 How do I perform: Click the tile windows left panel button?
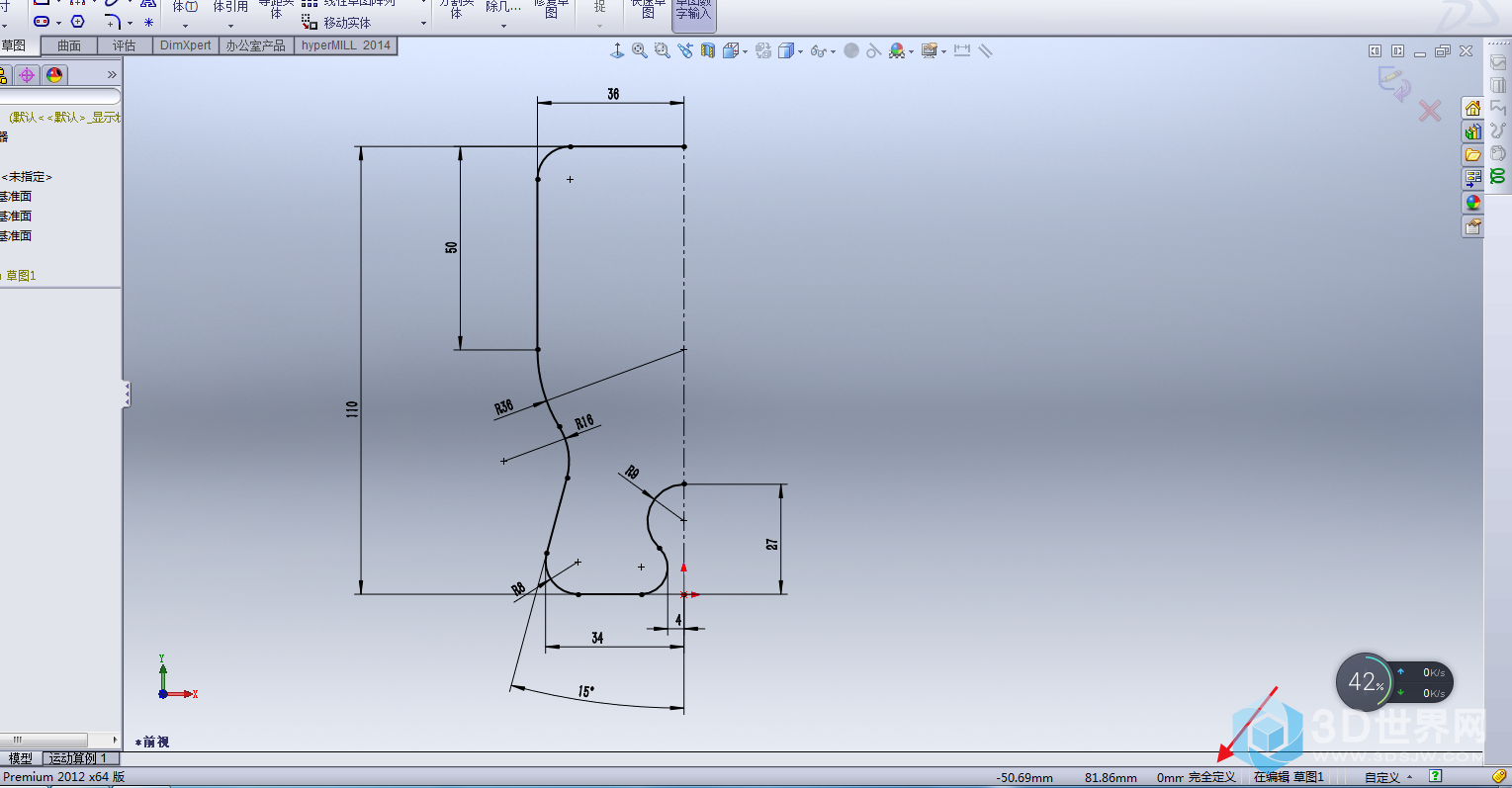coord(1375,50)
